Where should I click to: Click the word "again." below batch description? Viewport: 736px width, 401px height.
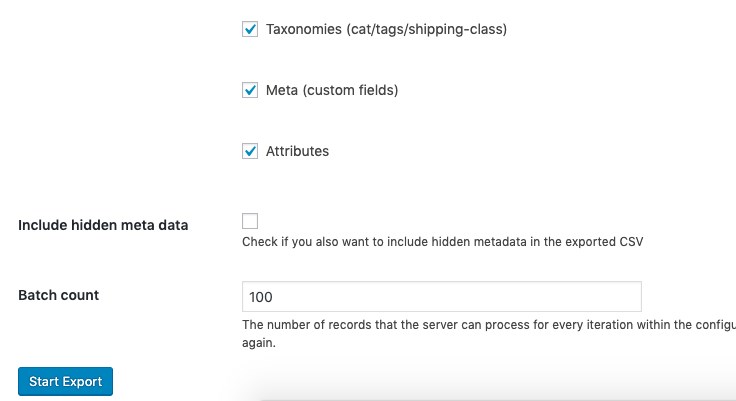(259, 343)
